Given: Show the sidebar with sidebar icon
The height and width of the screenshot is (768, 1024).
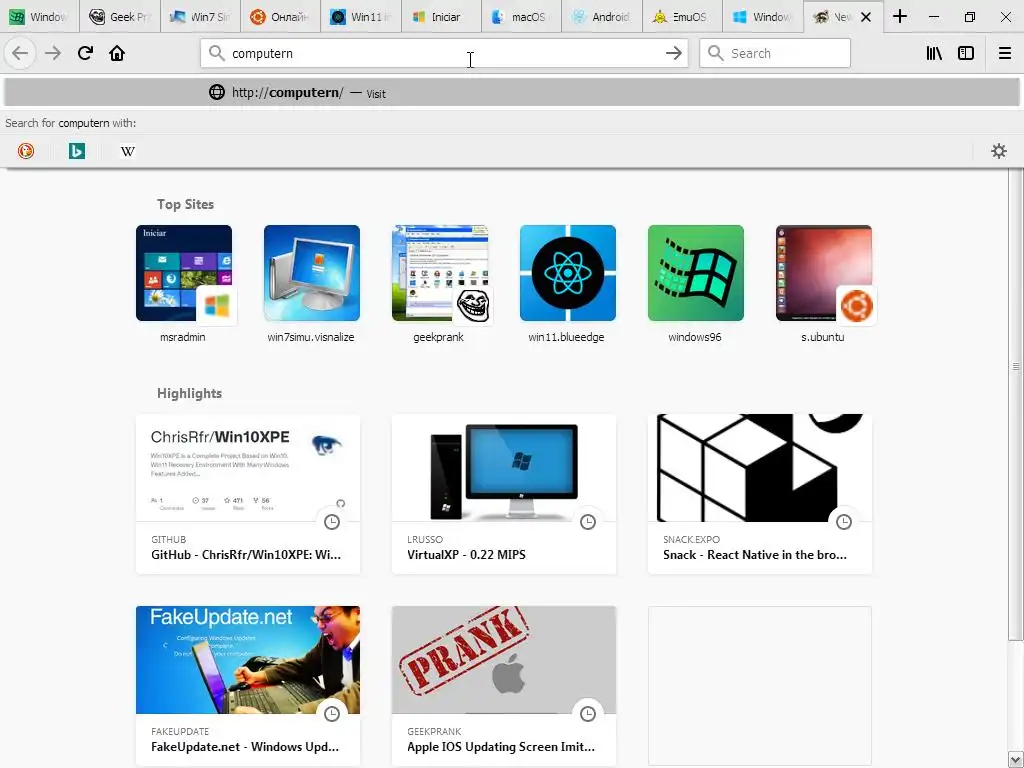Looking at the screenshot, I should coord(966,54).
